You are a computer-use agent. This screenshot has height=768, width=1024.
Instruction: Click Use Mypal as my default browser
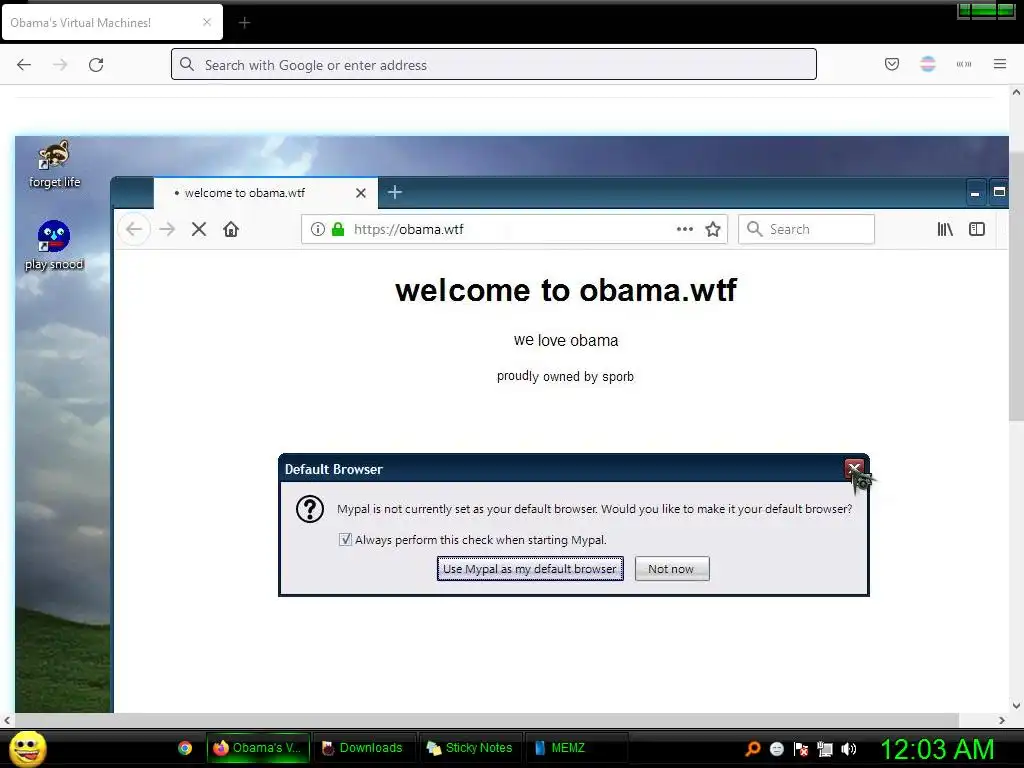(530, 569)
